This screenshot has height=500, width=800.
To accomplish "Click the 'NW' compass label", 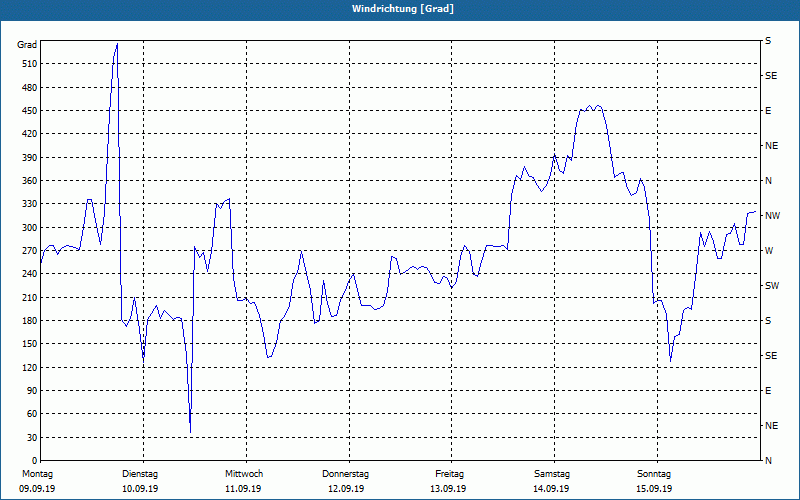I will (772, 216).
